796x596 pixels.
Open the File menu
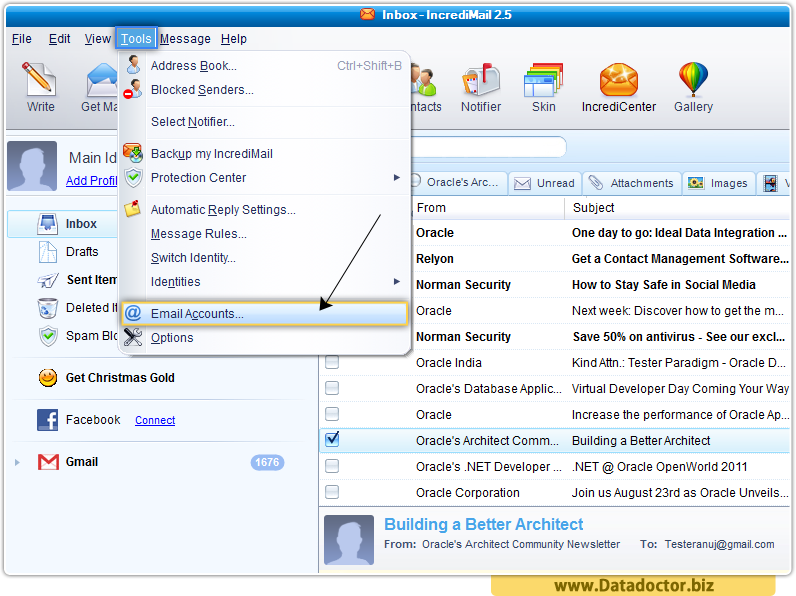tap(22, 39)
